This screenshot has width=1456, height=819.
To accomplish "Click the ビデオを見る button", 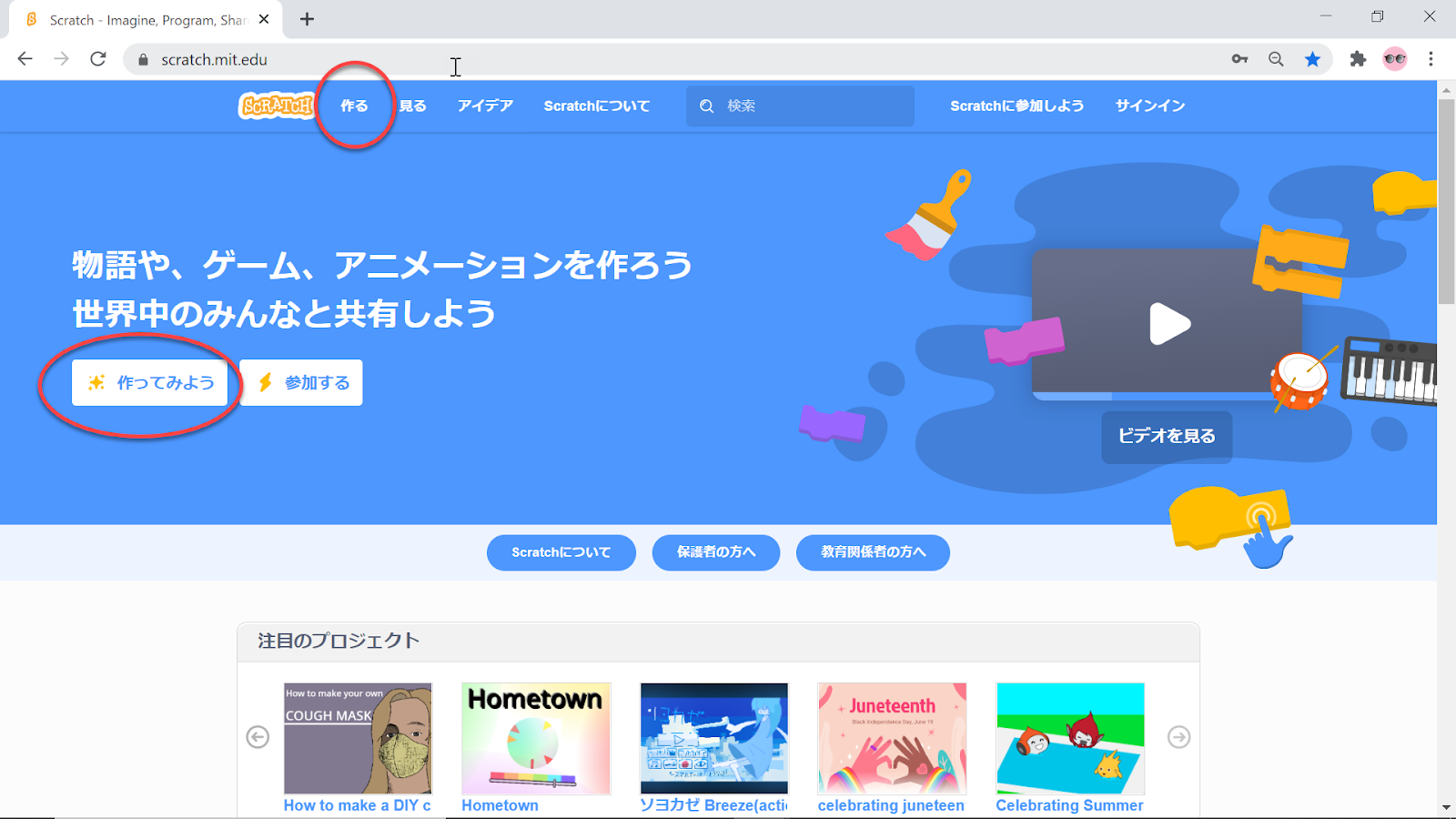I will tap(1167, 437).
